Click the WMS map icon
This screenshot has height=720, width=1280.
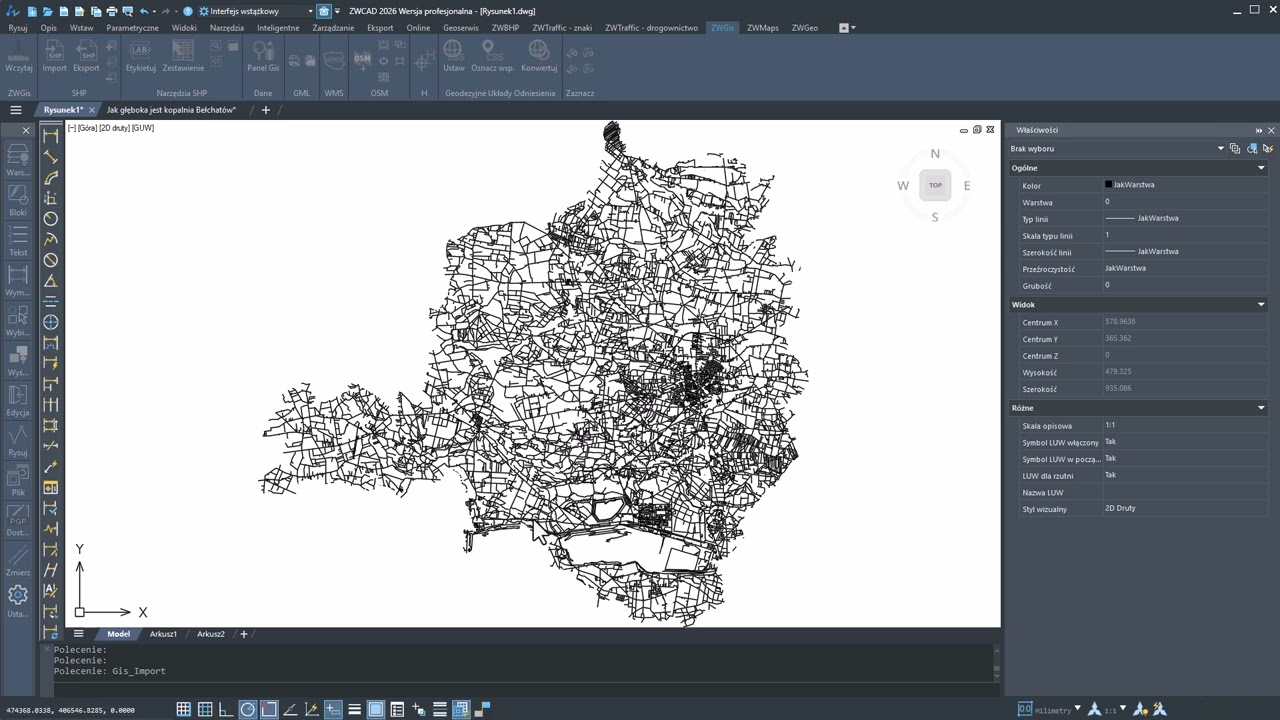[334, 61]
